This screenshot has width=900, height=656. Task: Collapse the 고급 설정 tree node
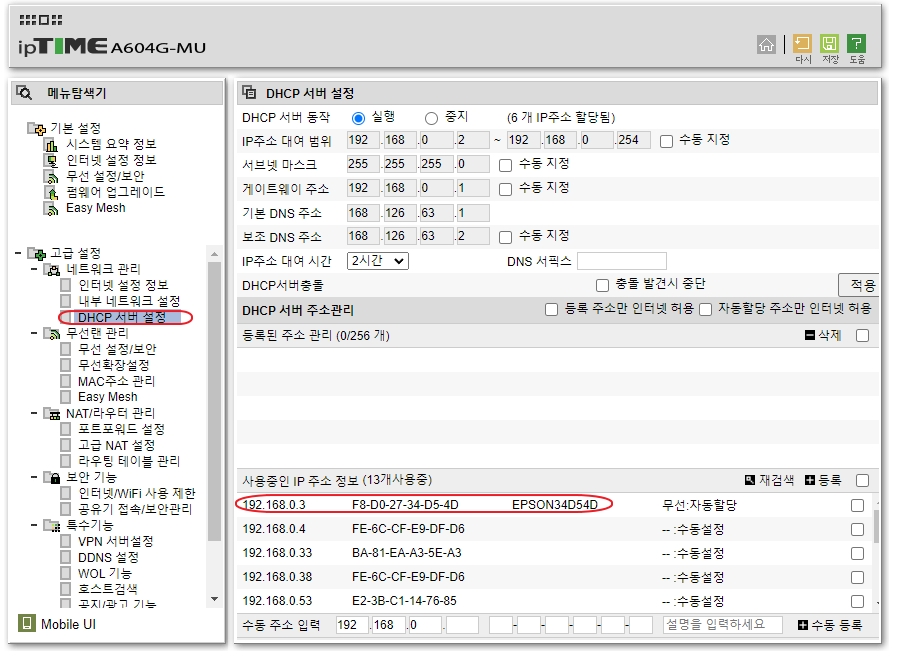(19, 253)
